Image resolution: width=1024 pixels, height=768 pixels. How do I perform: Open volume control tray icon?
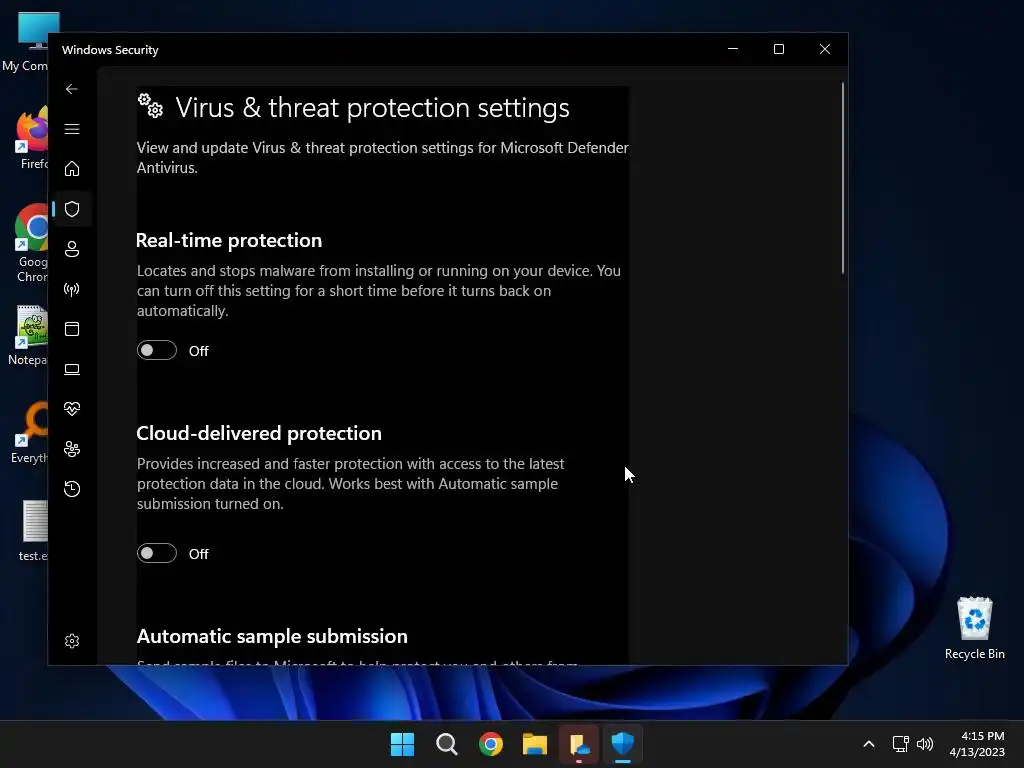pyautogui.click(x=925, y=744)
